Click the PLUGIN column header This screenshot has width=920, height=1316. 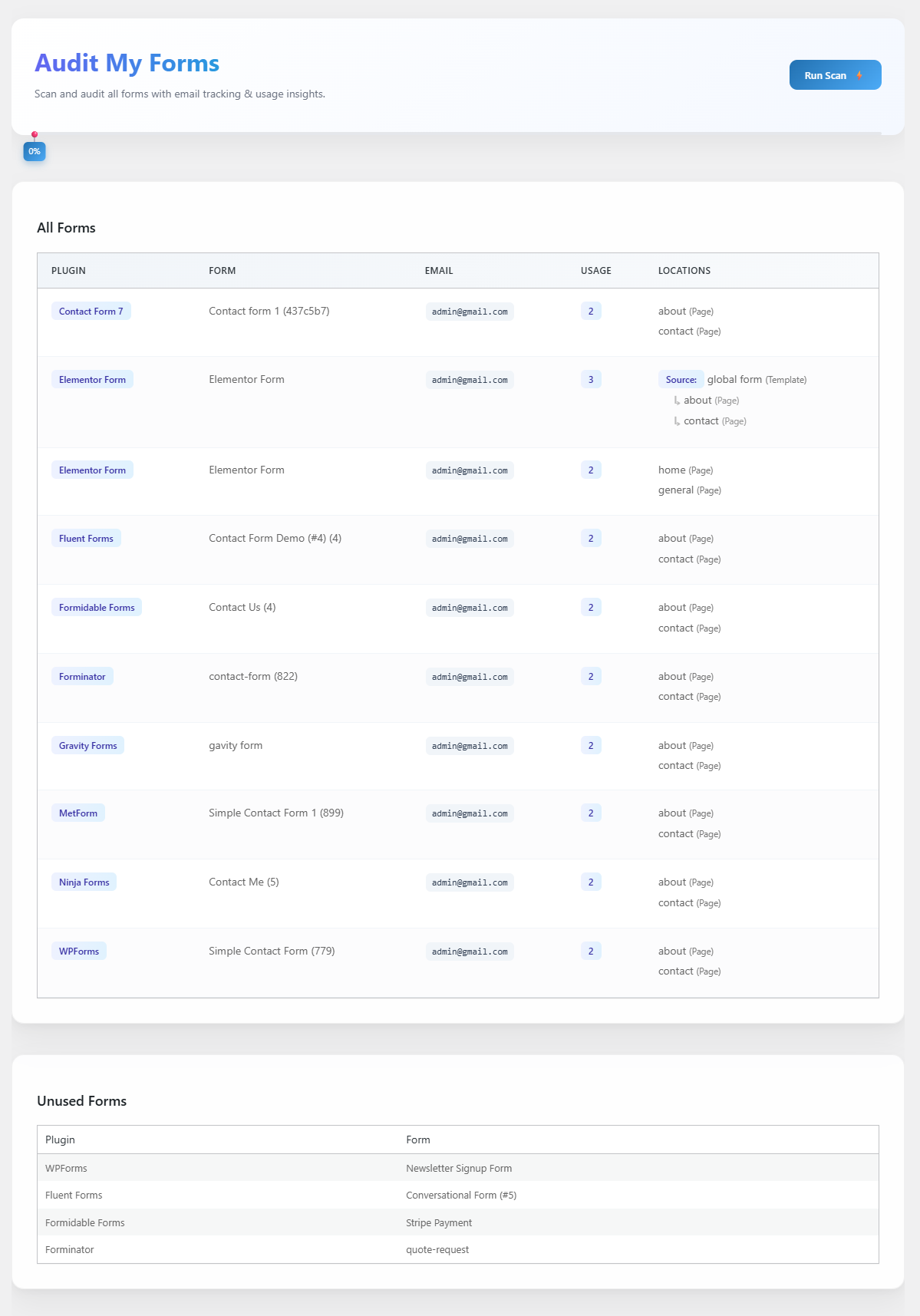(68, 271)
